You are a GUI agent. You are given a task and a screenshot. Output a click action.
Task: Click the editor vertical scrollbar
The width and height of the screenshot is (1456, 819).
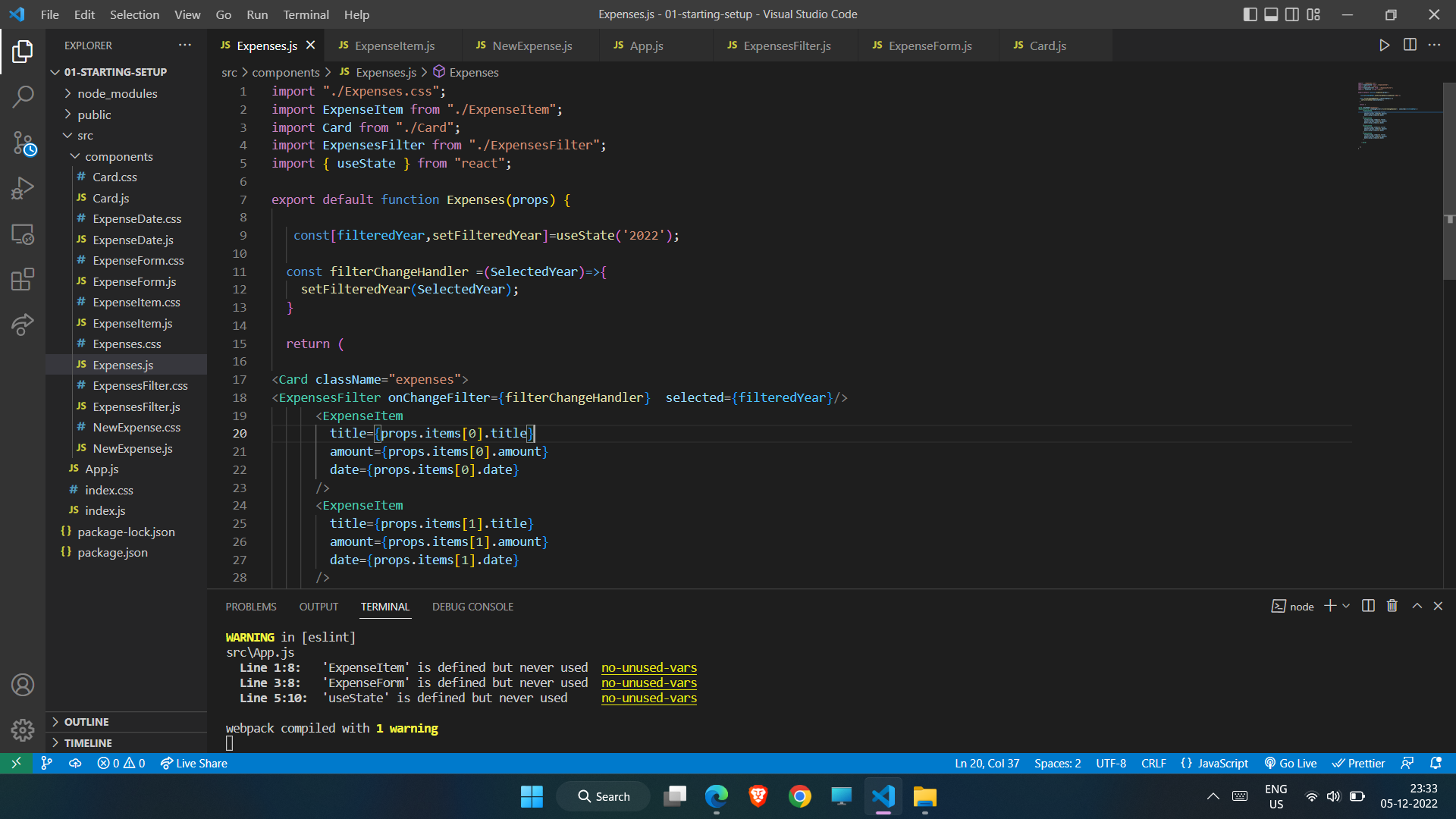click(x=1449, y=180)
